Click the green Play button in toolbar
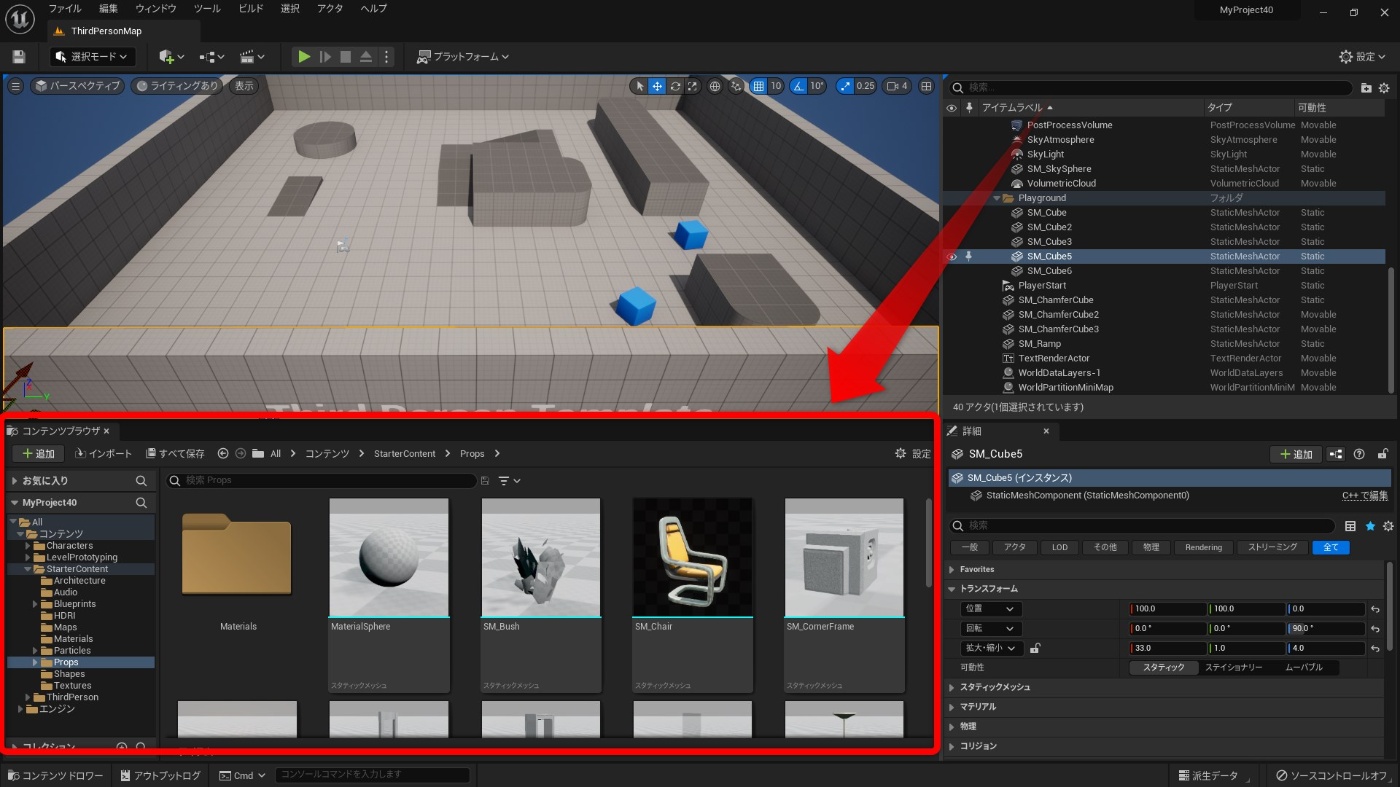This screenshot has height=787, width=1400. (x=304, y=57)
